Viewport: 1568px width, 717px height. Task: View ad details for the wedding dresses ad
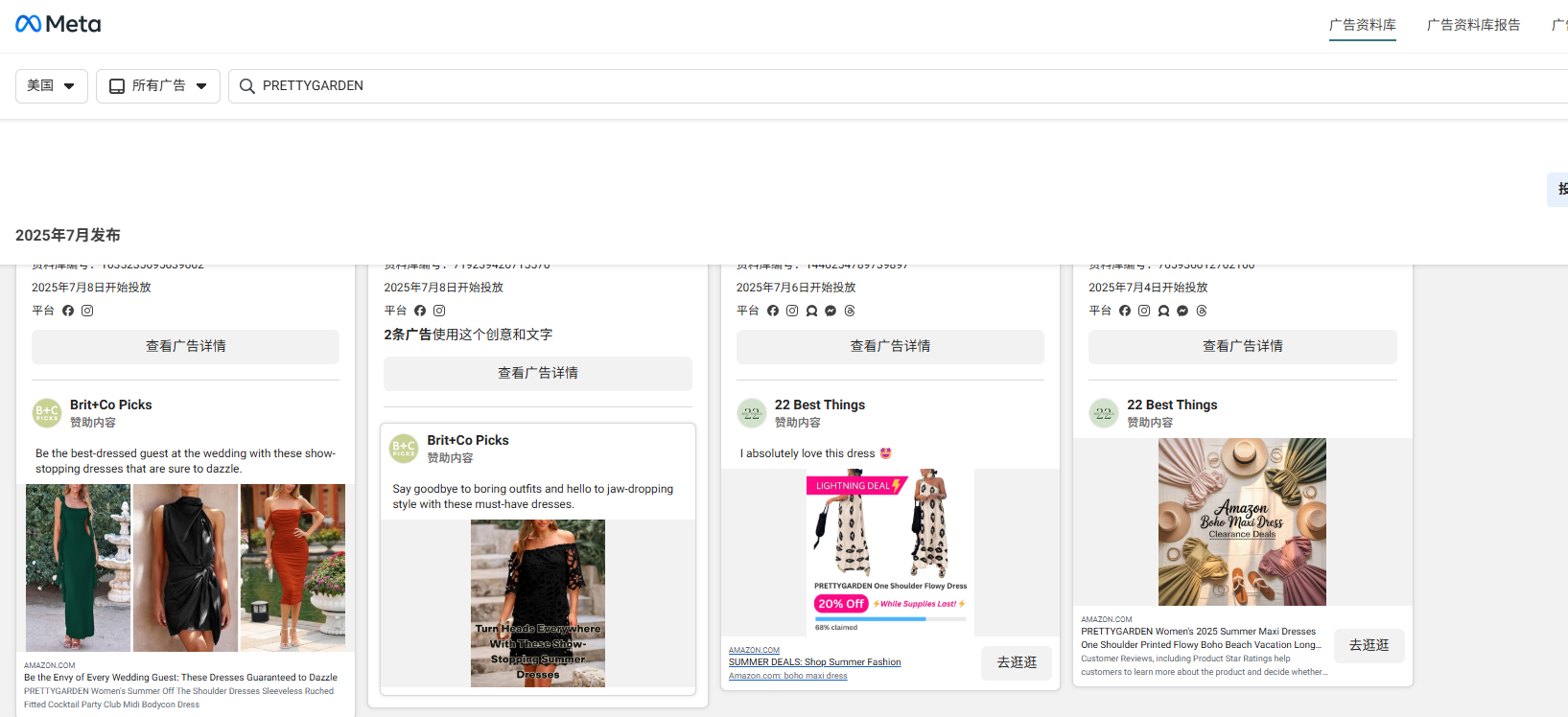tap(185, 346)
